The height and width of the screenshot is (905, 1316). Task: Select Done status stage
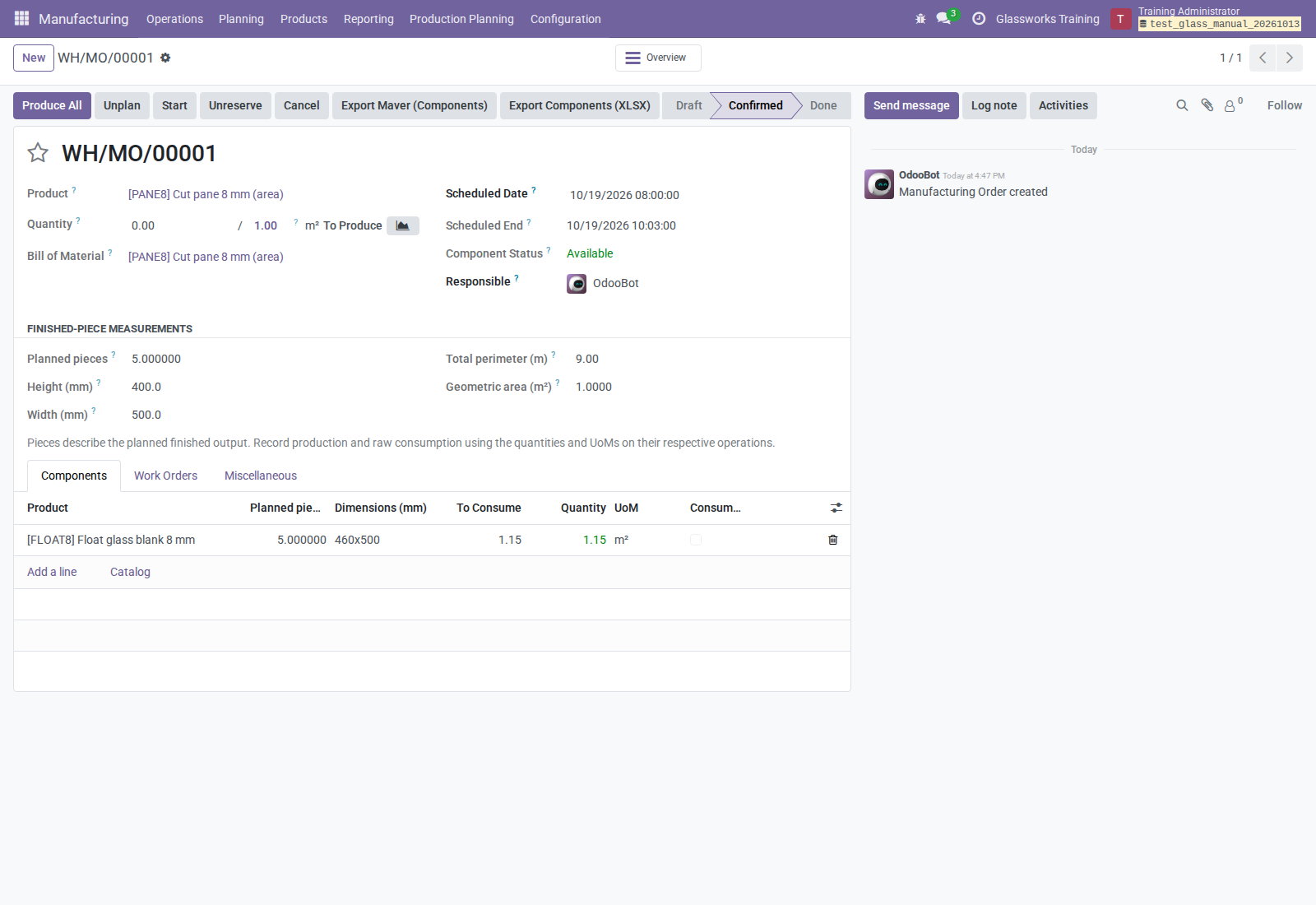[823, 105]
